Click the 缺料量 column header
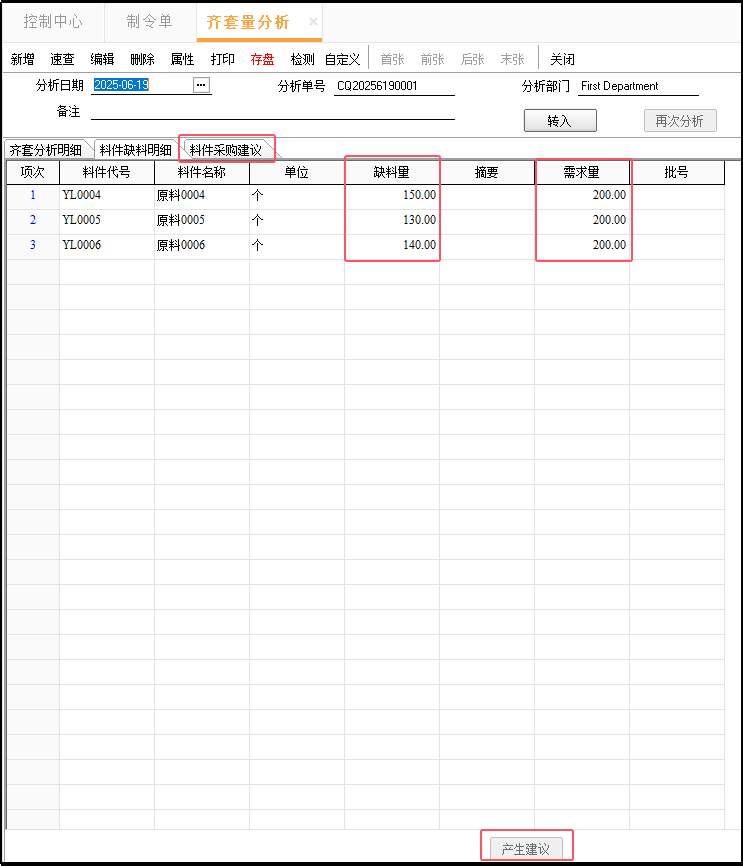Image resolution: width=743 pixels, height=866 pixels. 391,172
